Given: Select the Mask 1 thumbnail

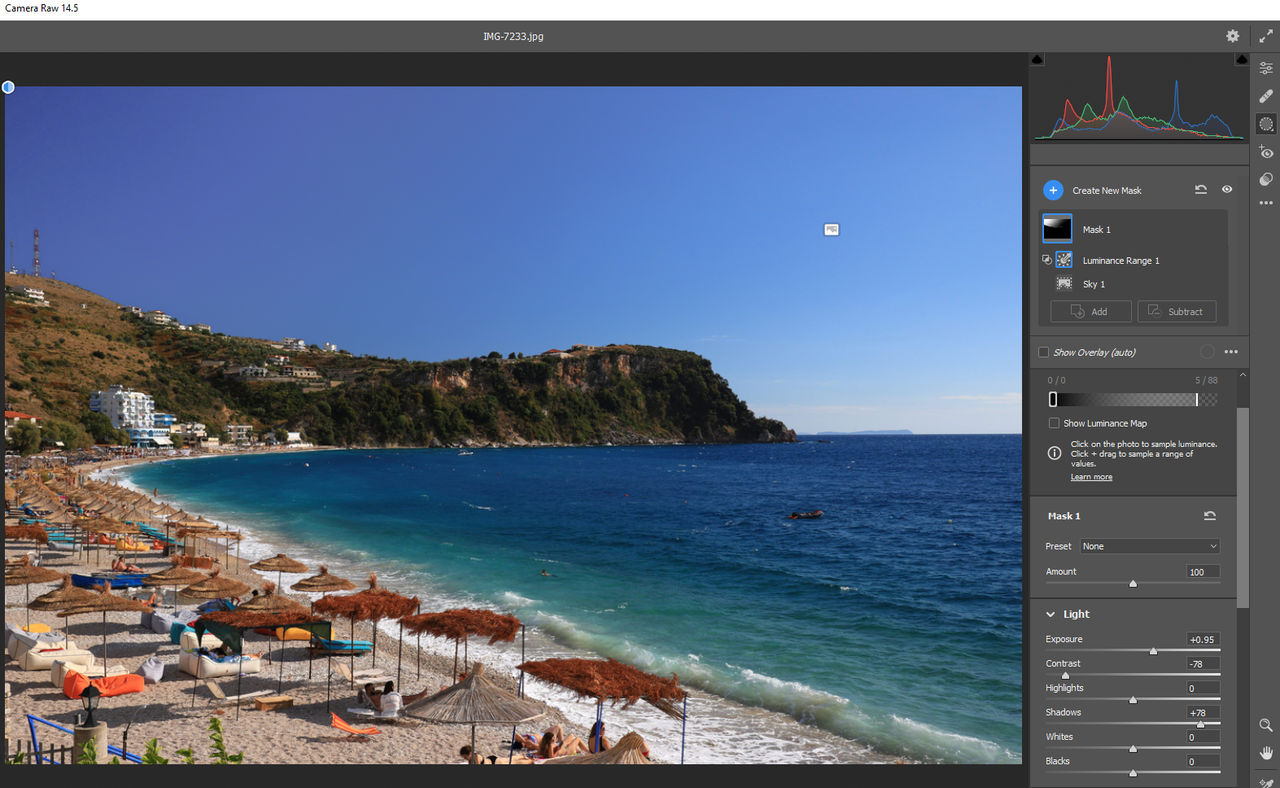Looking at the screenshot, I should (1057, 229).
